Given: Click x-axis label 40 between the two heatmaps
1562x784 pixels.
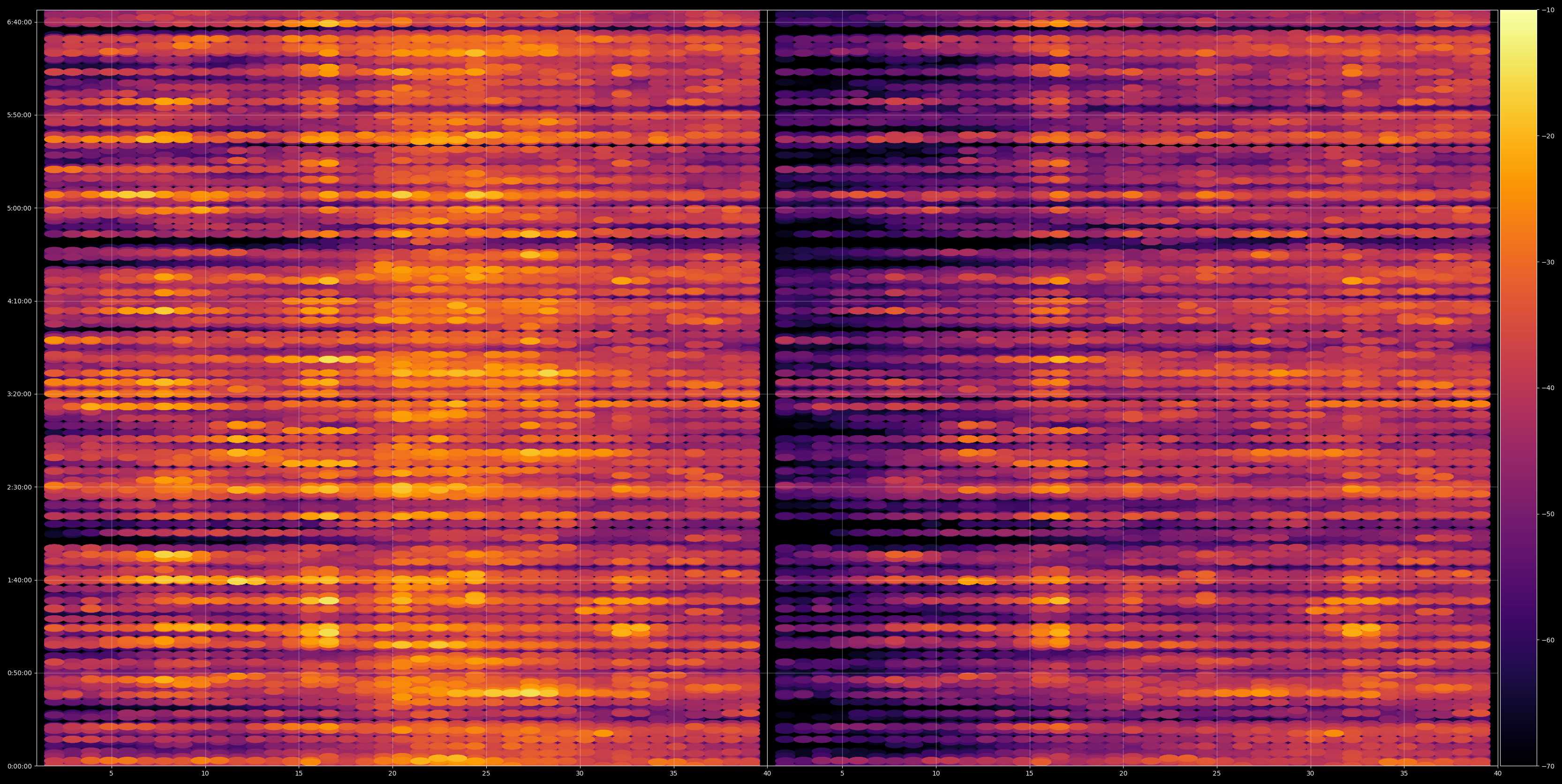Looking at the screenshot, I should tap(768, 774).
